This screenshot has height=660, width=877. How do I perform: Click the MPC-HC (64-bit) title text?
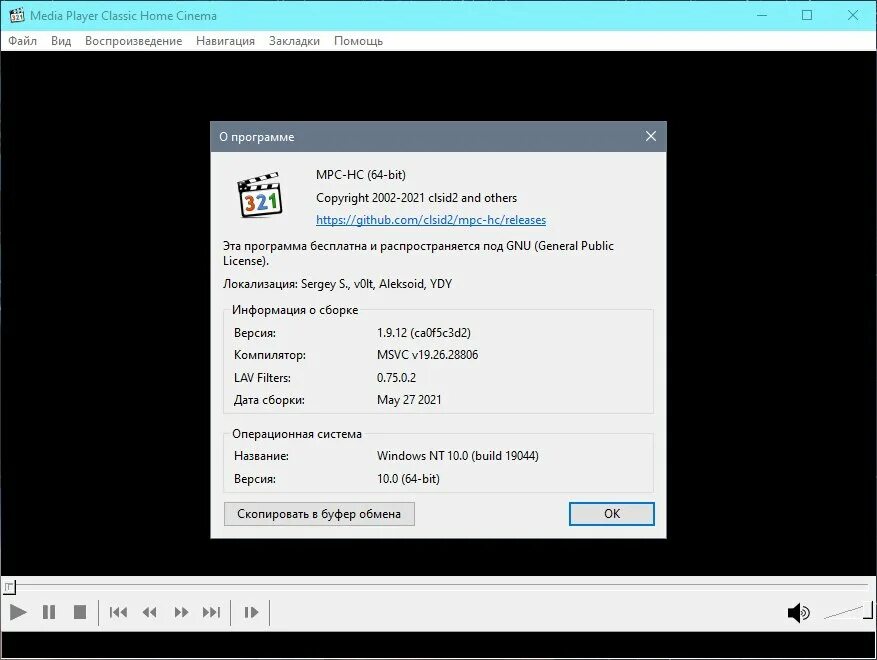pyautogui.click(x=361, y=175)
